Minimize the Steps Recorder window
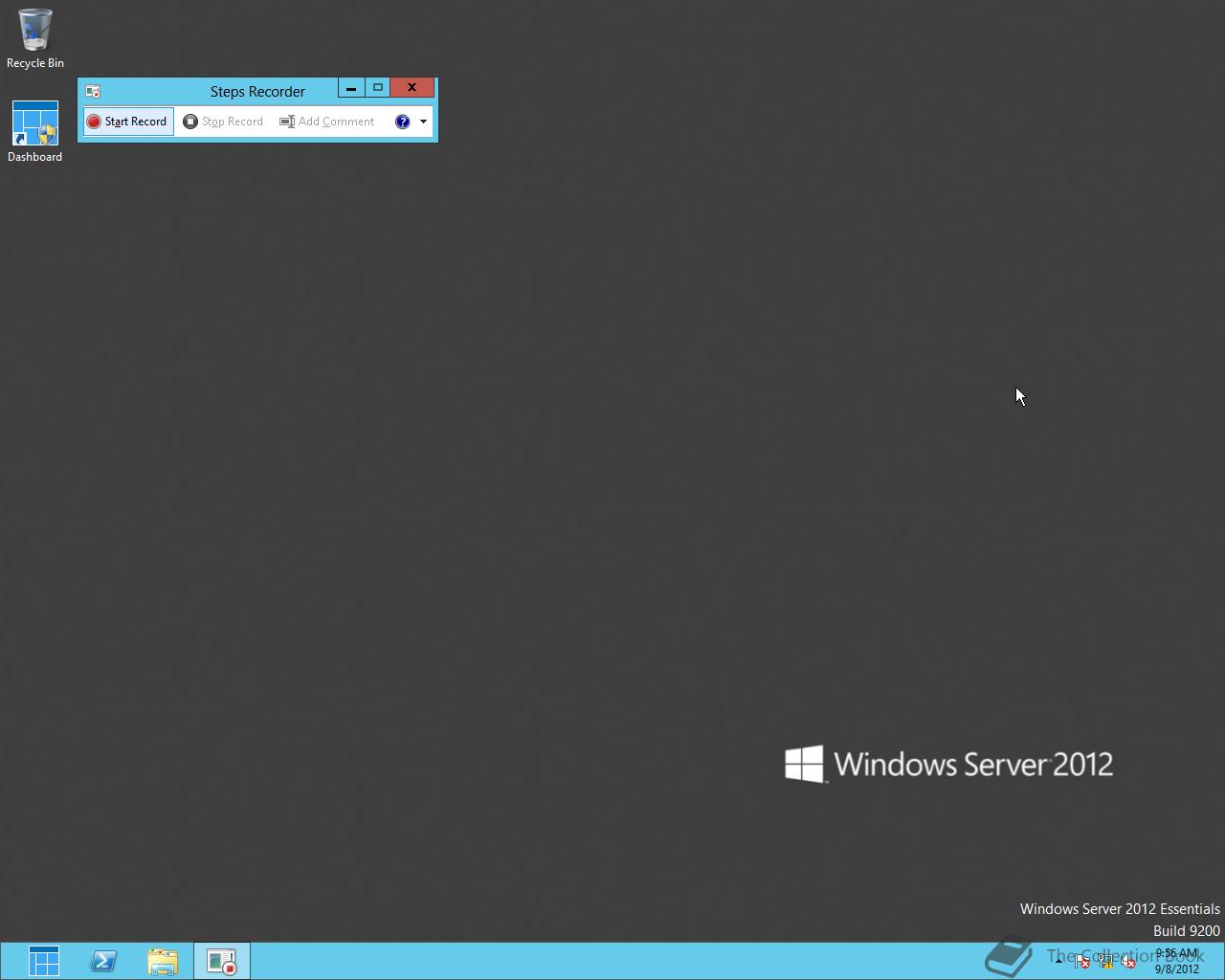 point(350,88)
